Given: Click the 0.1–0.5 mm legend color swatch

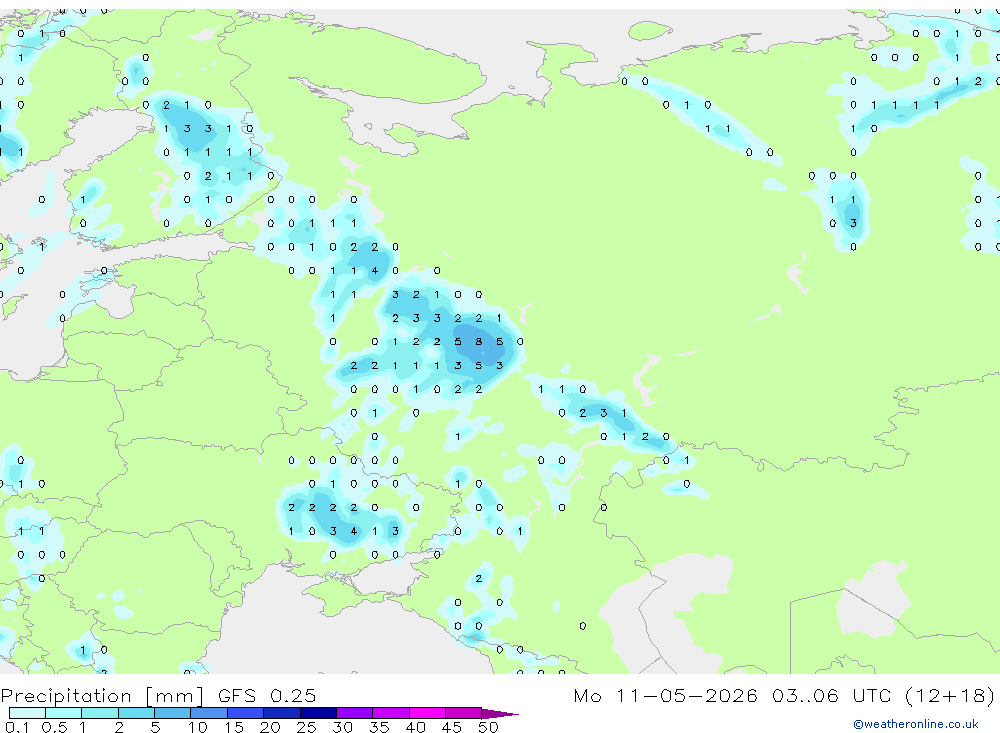Looking at the screenshot, I should (x=27, y=713).
